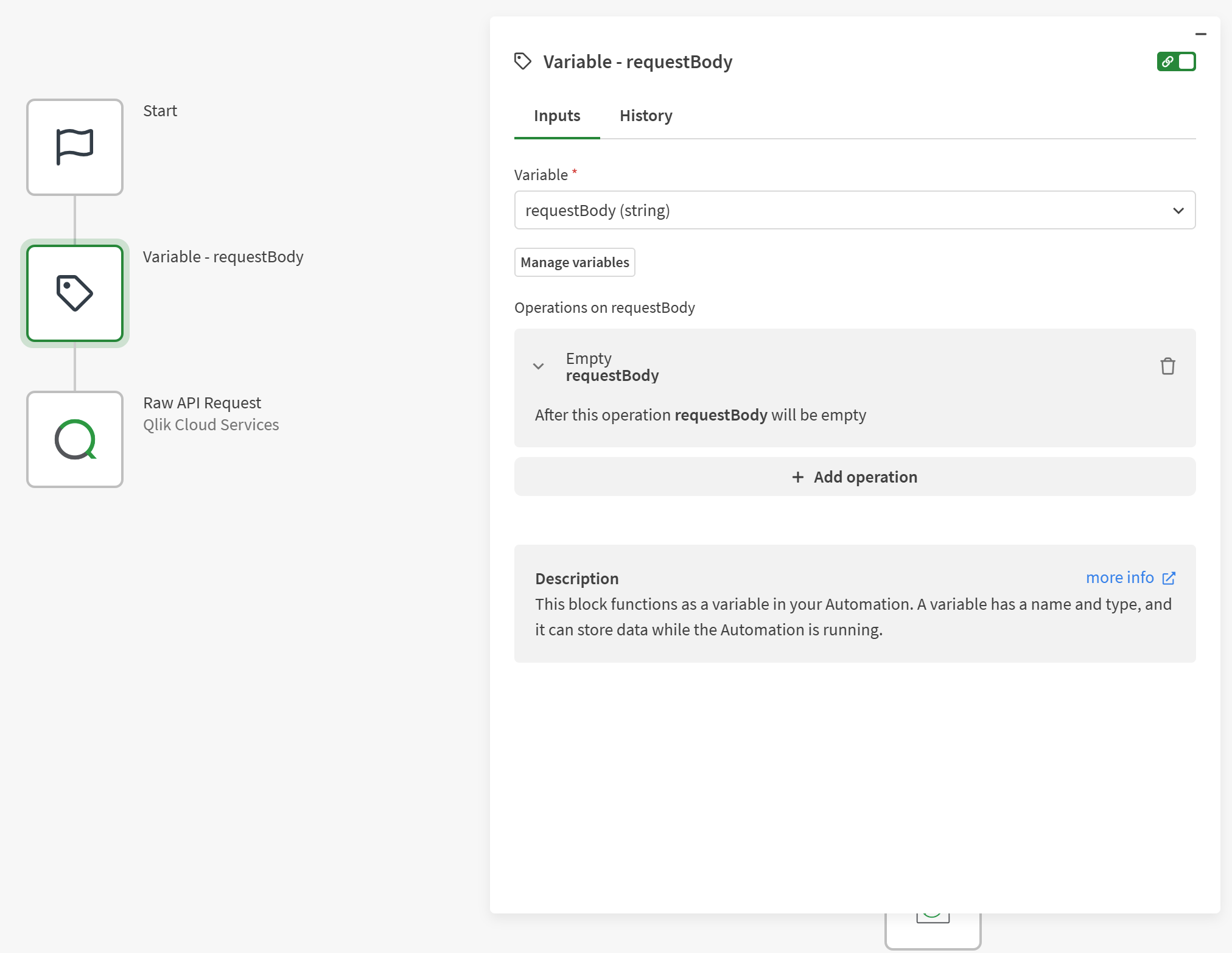This screenshot has height=953, width=1232.
Task: Click the Manage variables button
Action: [575, 262]
